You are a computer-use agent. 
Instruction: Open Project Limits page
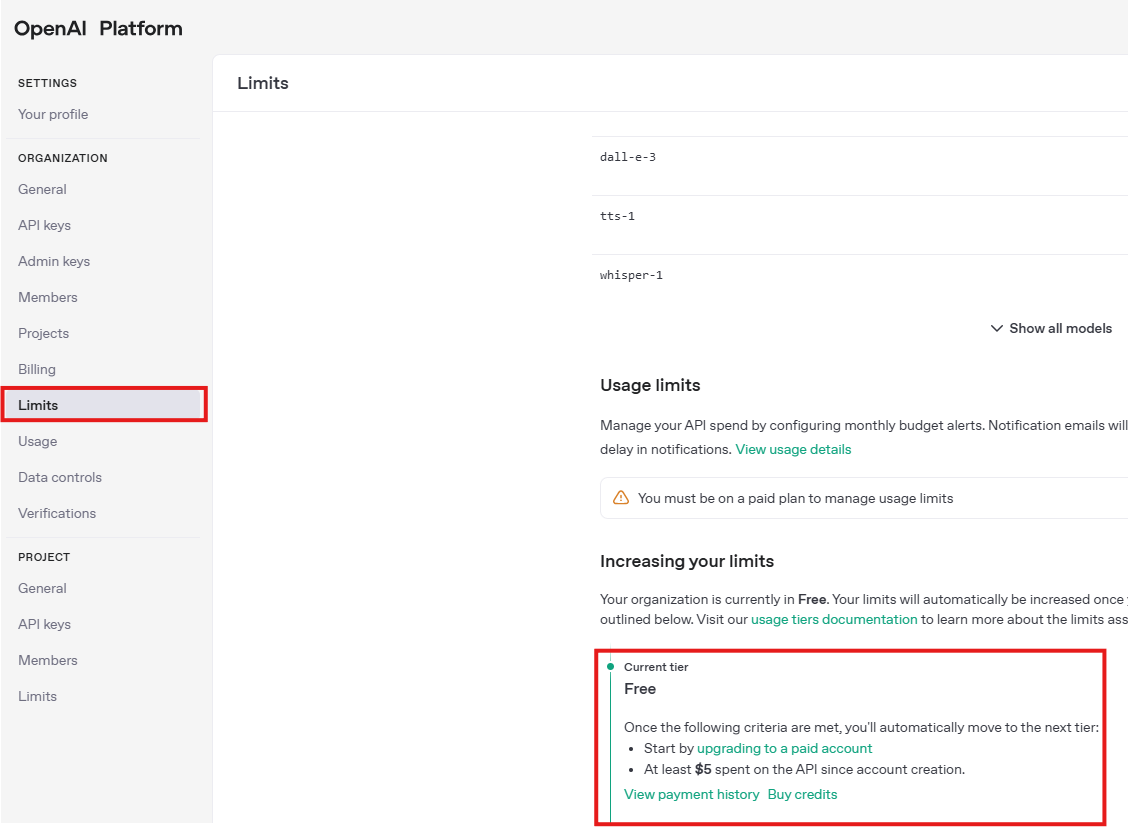tap(37, 696)
